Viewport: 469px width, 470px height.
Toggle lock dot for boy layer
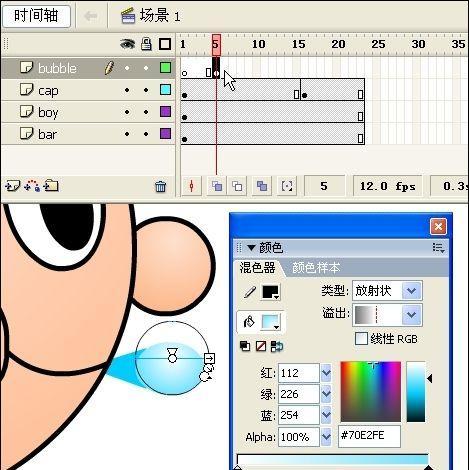coord(146,112)
